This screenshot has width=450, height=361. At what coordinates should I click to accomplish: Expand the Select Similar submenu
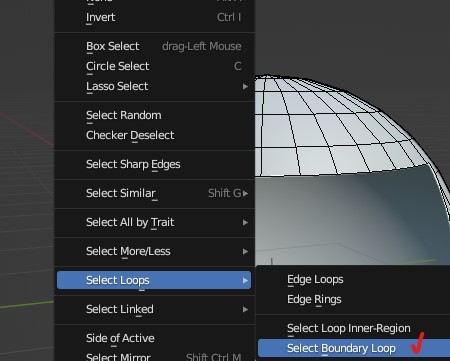tap(154, 193)
